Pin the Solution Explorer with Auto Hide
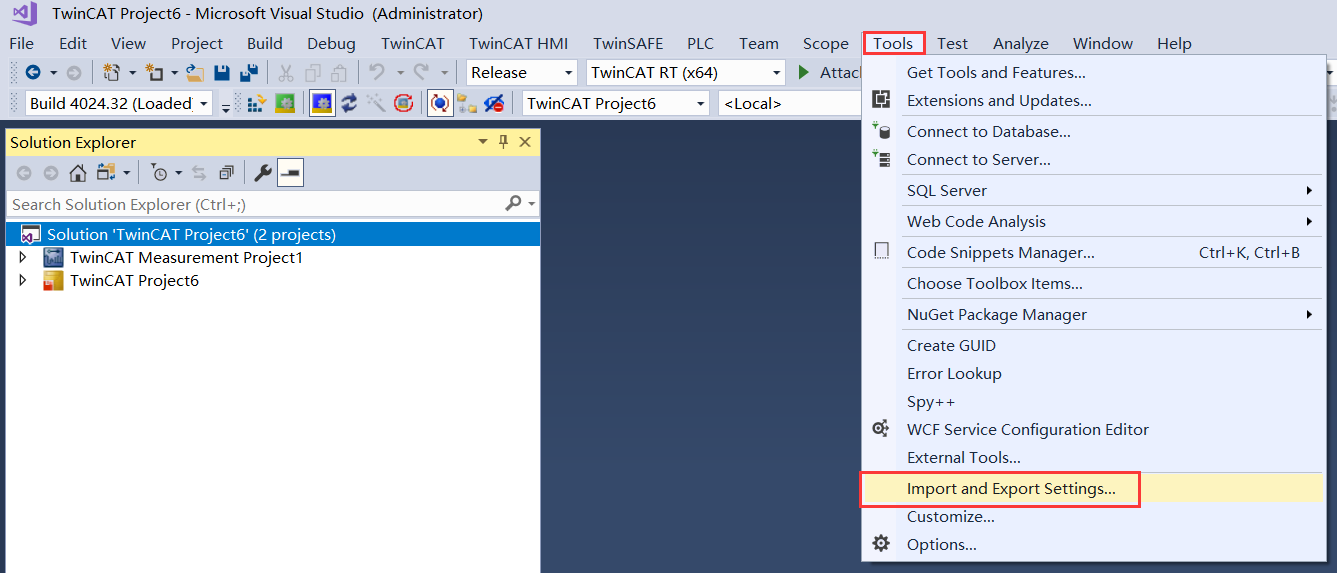The image size is (1337, 573). [x=504, y=142]
